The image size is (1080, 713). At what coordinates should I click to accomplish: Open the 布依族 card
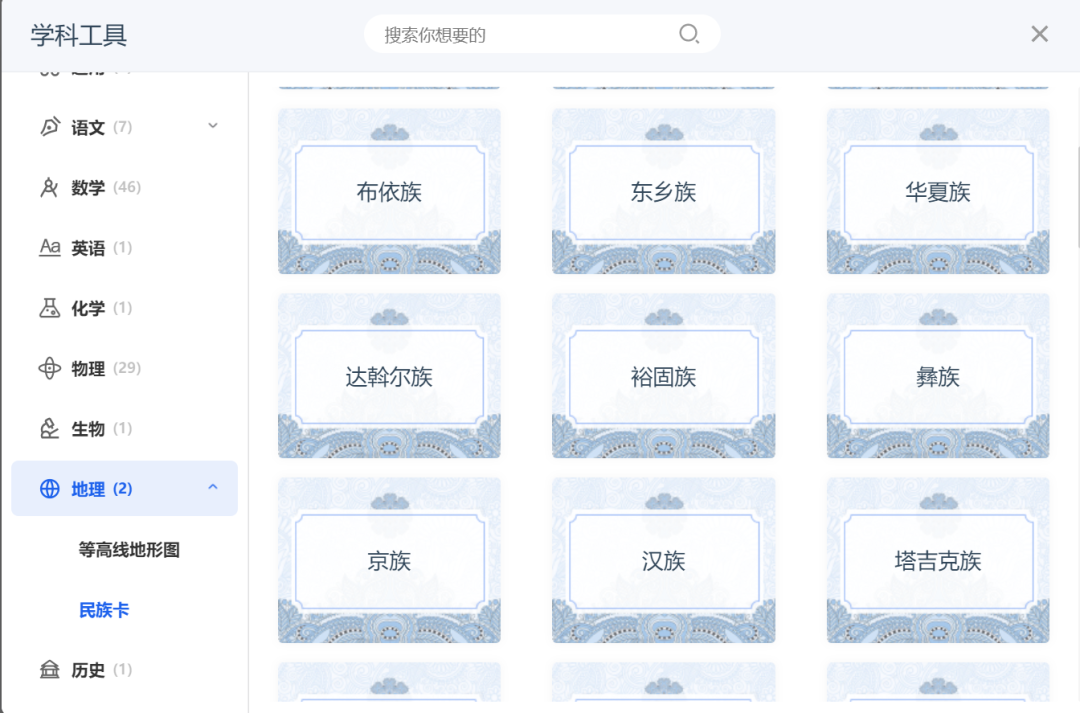[x=389, y=191]
